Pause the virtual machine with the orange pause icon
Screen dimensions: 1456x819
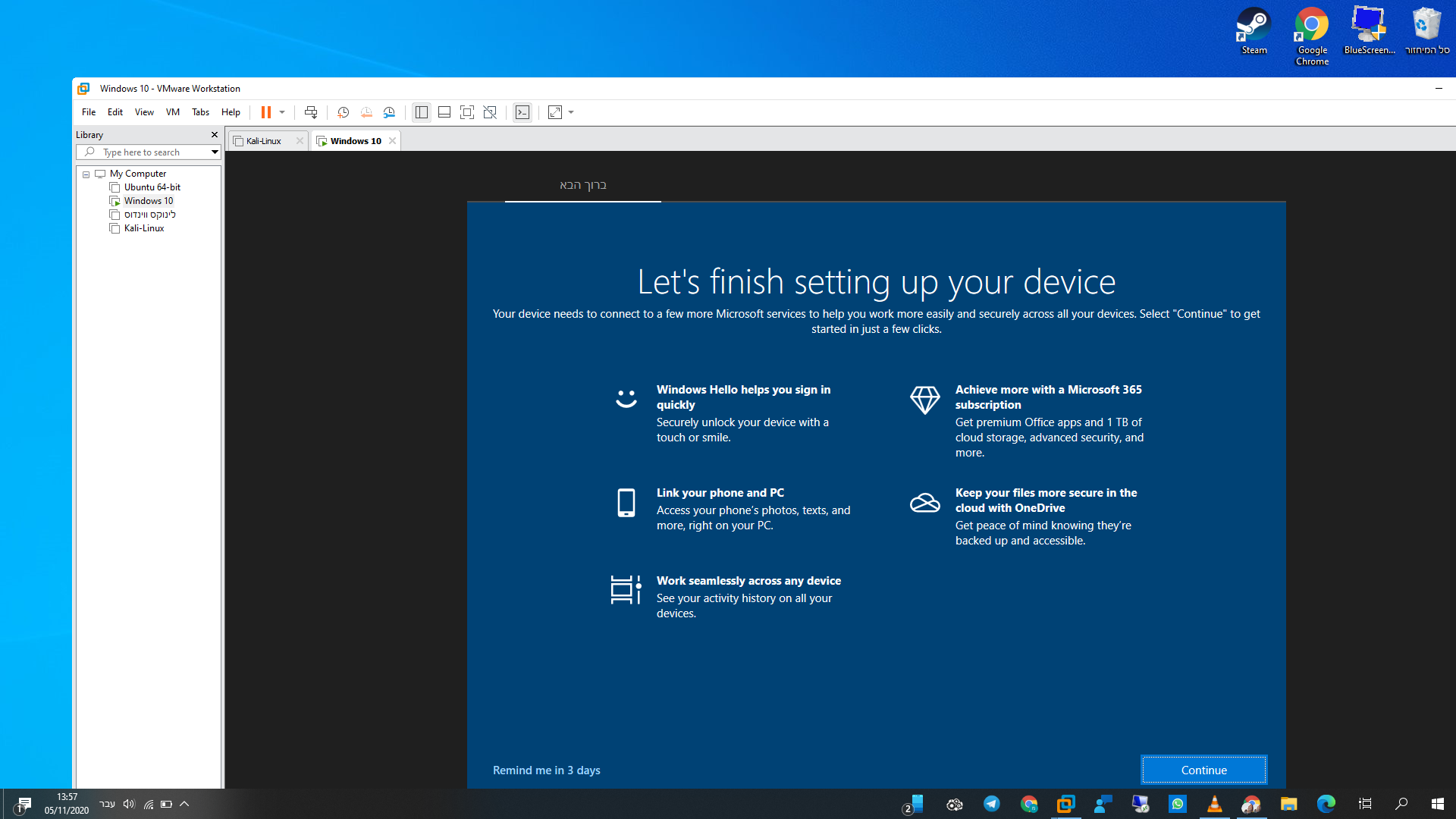click(x=266, y=112)
